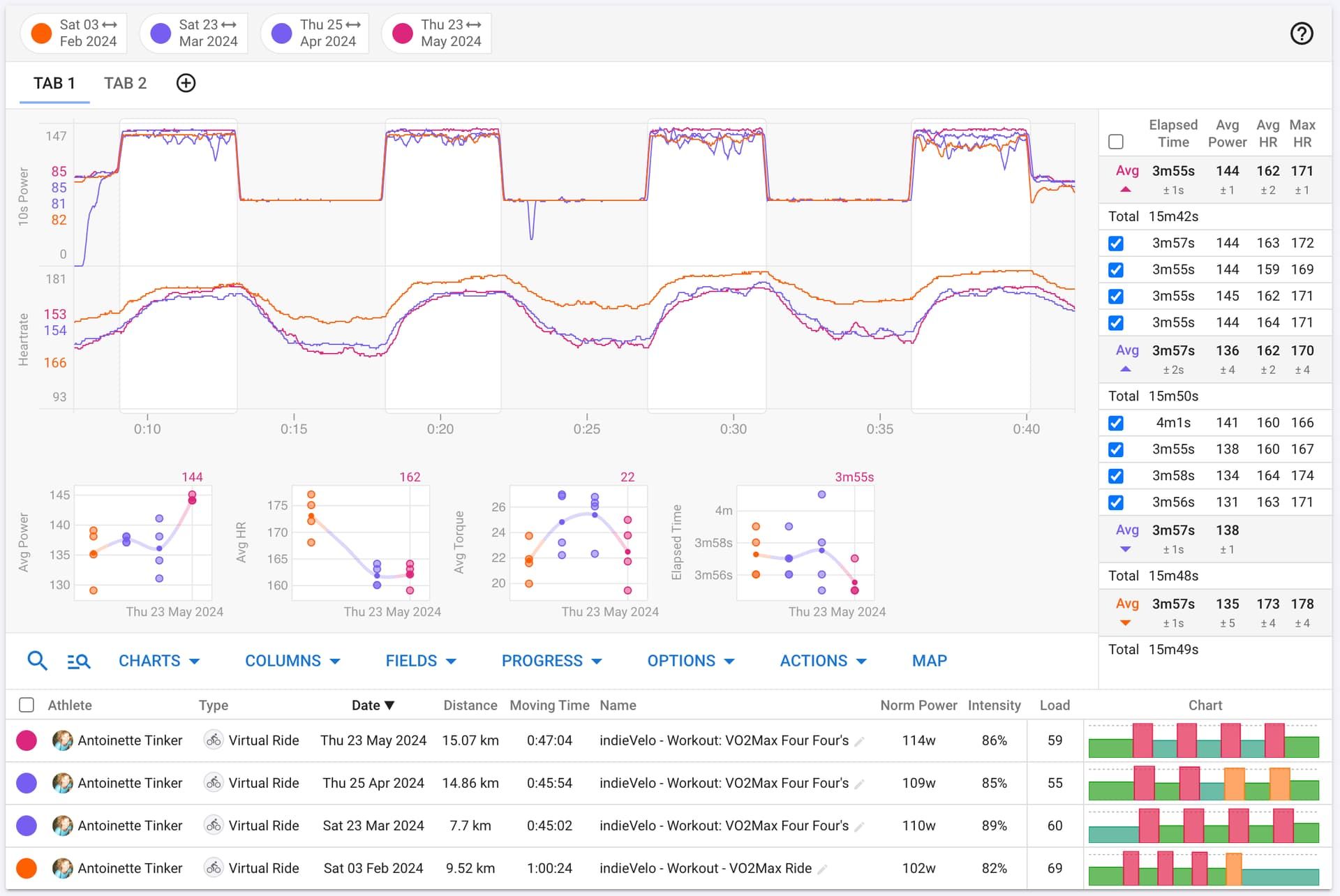Open the OPTIONS dropdown

(690, 661)
